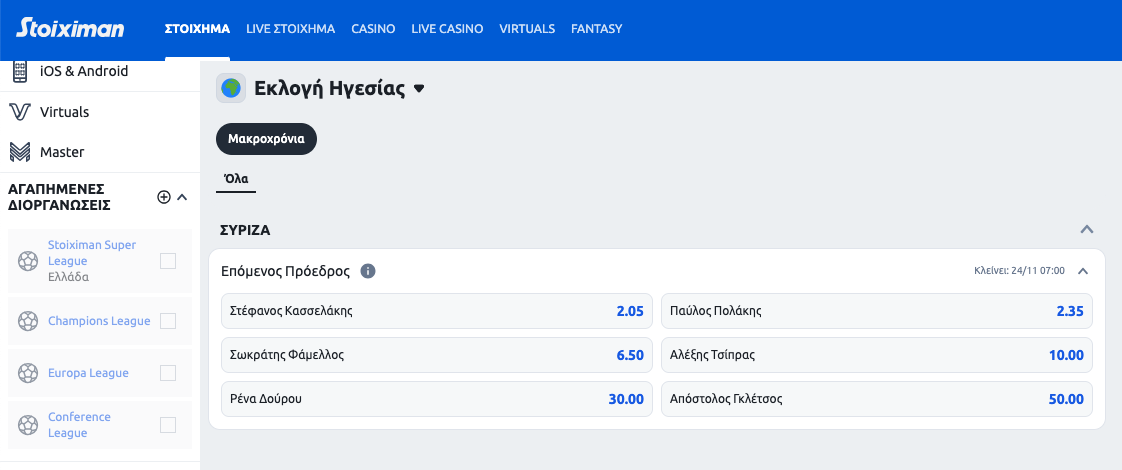This screenshot has width=1122, height=470.
Task: Open the Stoiximan Super League link
Action: pos(92,253)
